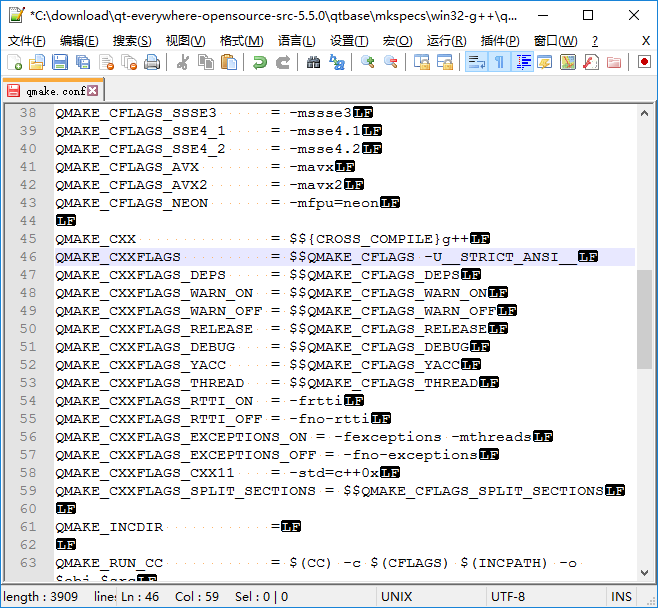Viewport: 658px width, 608px height.
Task: Copy selection using Copy icon
Action: pyautogui.click(x=206, y=63)
